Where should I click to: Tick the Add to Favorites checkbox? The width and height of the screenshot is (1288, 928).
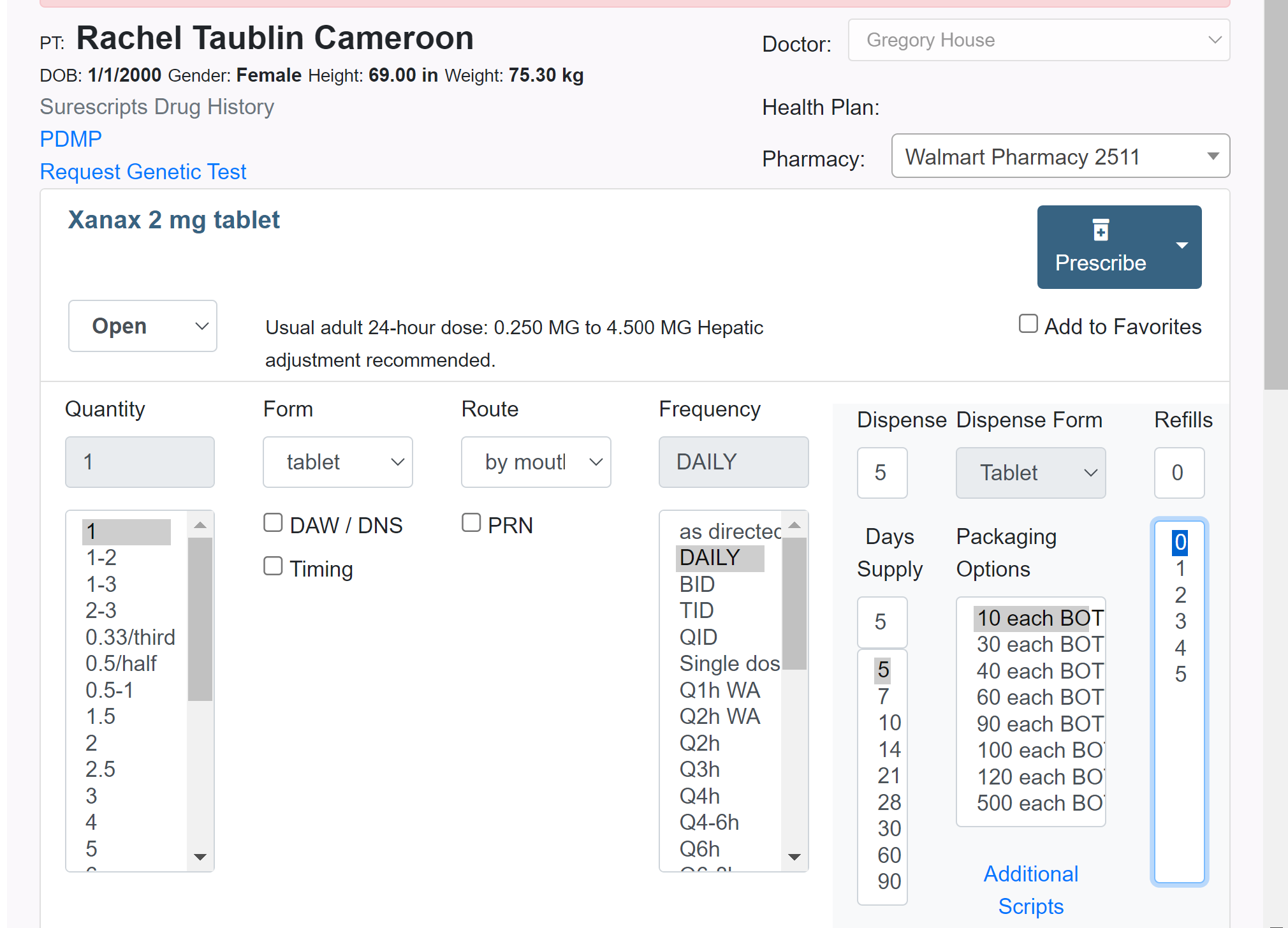(x=1028, y=324)
